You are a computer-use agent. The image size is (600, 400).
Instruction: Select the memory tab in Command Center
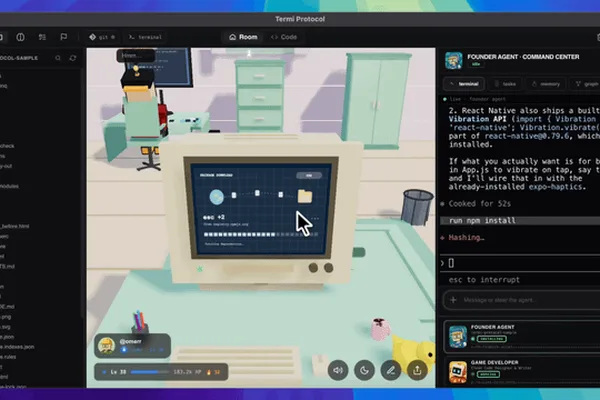click(x=546, y=84)
